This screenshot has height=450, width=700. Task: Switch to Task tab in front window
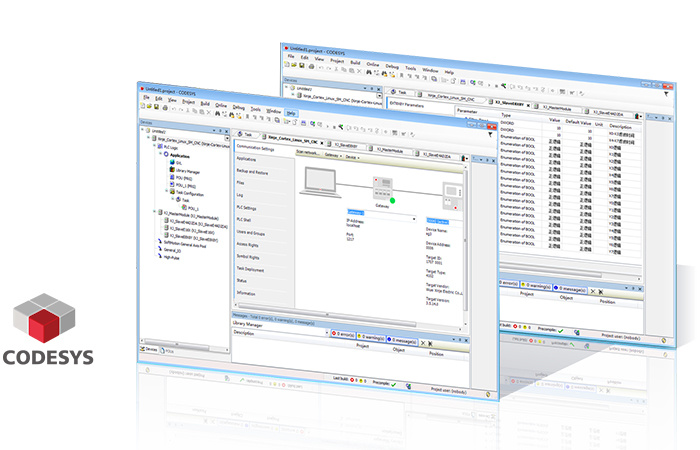click(x=248, y=134)
